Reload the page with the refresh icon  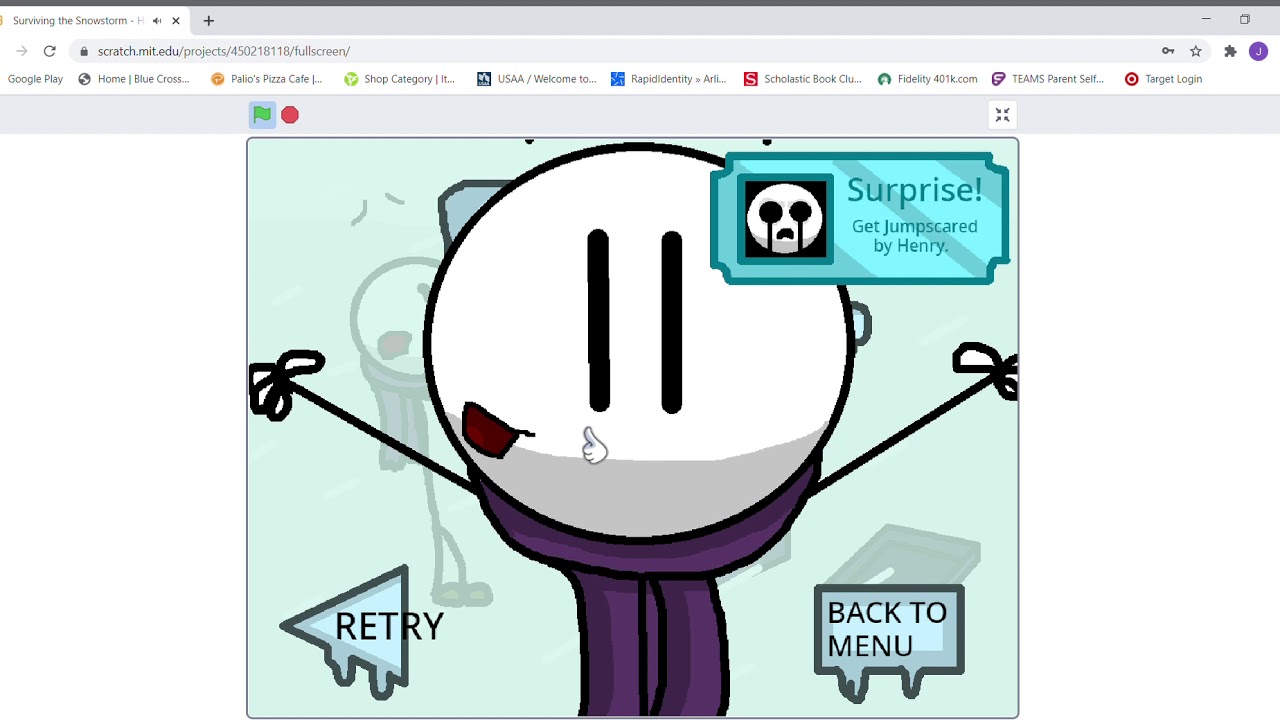click(x=49, y=51)
